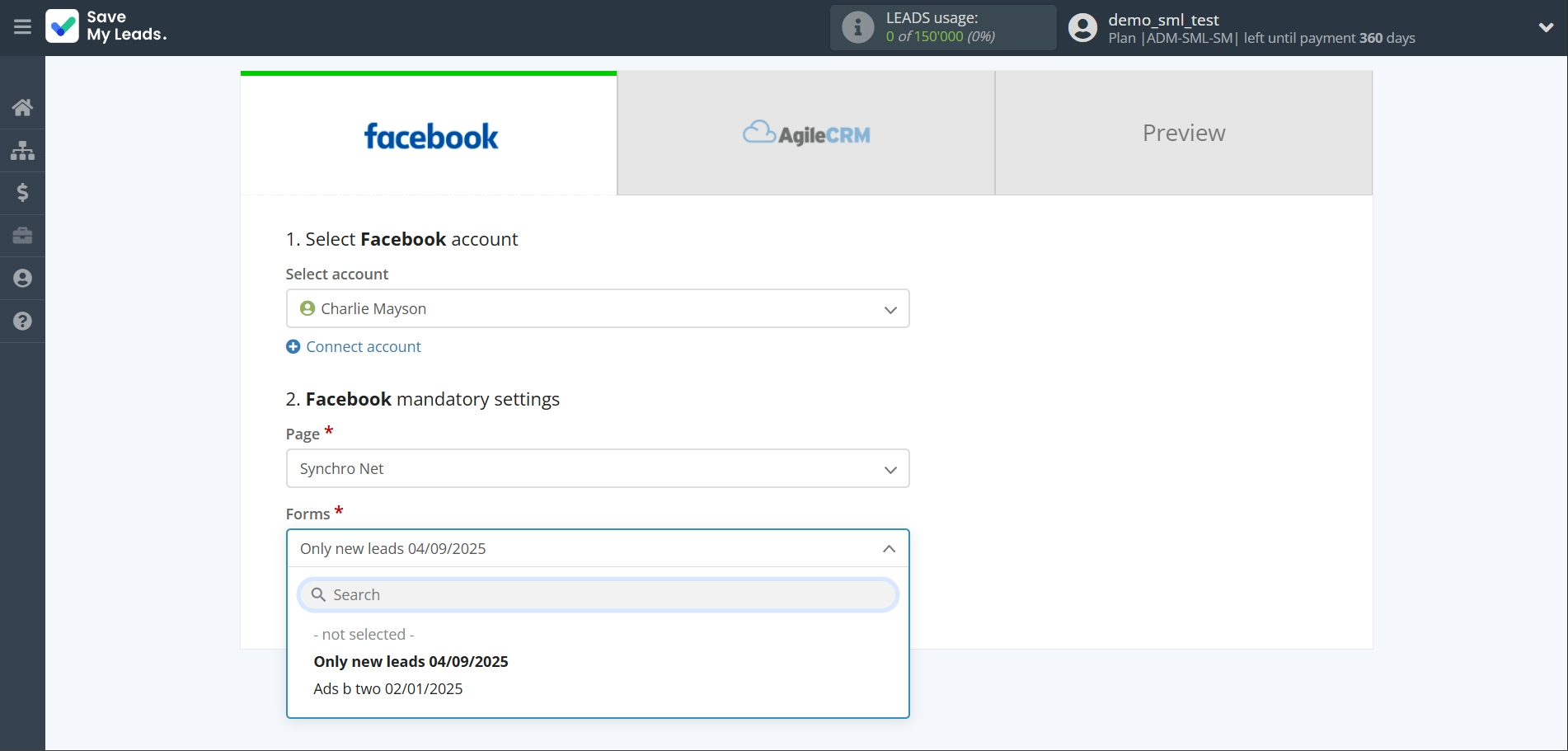Click the LEADS usage info icon
Screen dimensions: 1568x751
tap(857, 27)
